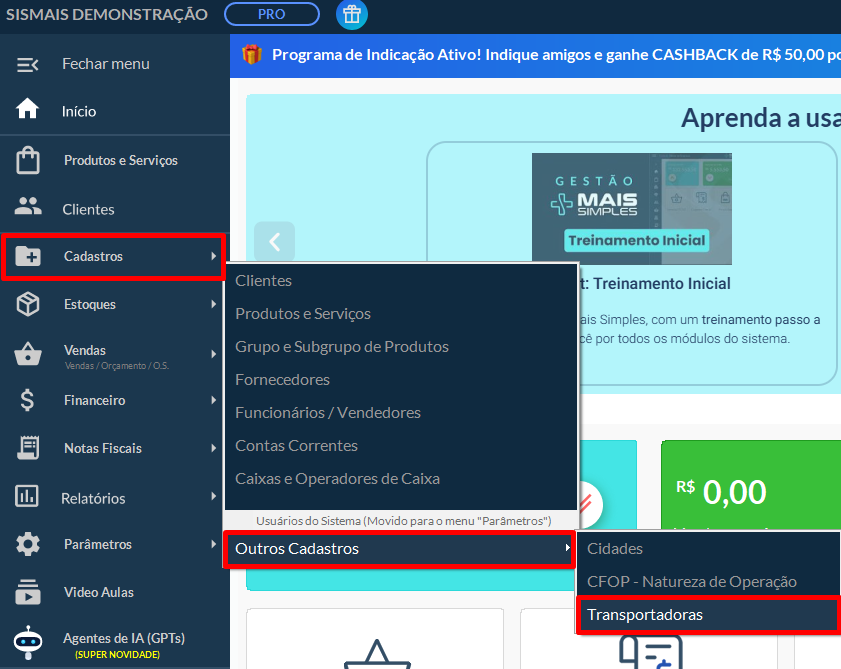Select Grupo e Subgrupo de Produtos
The image size is (841, 669).
point(342,347)
